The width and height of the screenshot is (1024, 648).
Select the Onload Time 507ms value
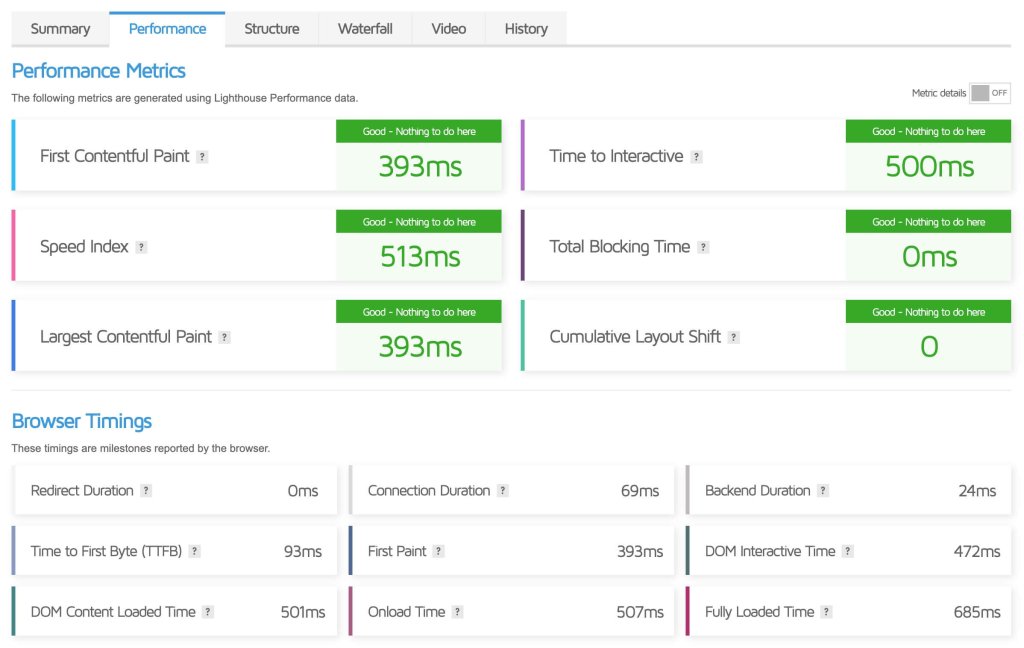[x=640, y=612]
